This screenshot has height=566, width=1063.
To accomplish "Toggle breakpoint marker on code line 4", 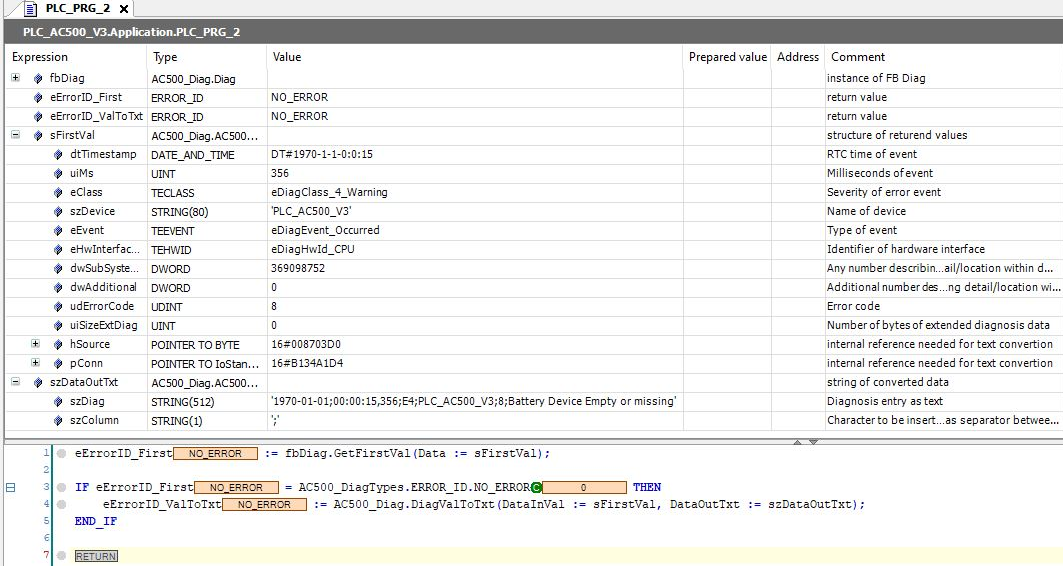I will [61, 505].
